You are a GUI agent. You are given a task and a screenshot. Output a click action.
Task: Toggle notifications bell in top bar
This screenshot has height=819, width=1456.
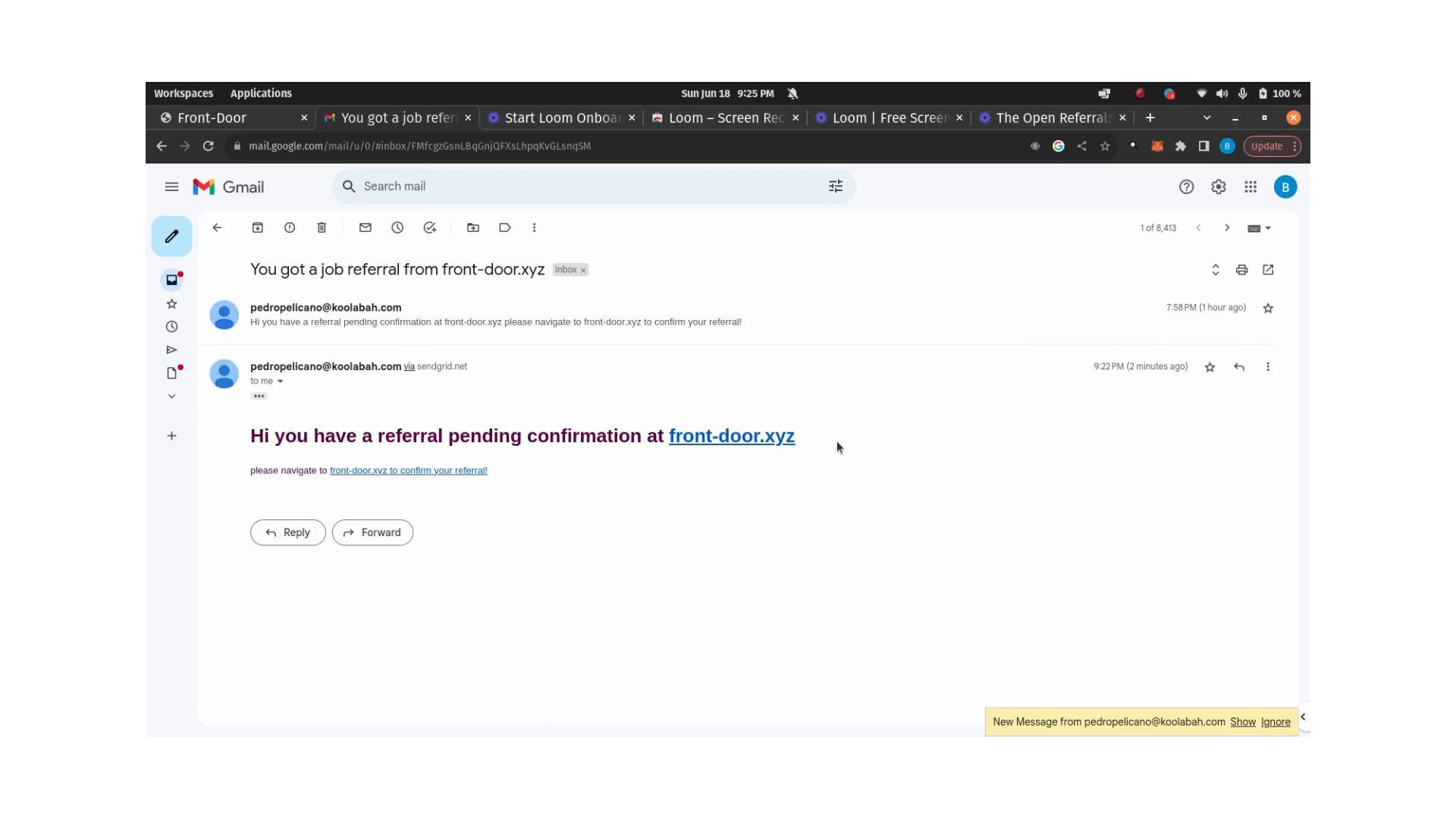[x=793, y=93]
